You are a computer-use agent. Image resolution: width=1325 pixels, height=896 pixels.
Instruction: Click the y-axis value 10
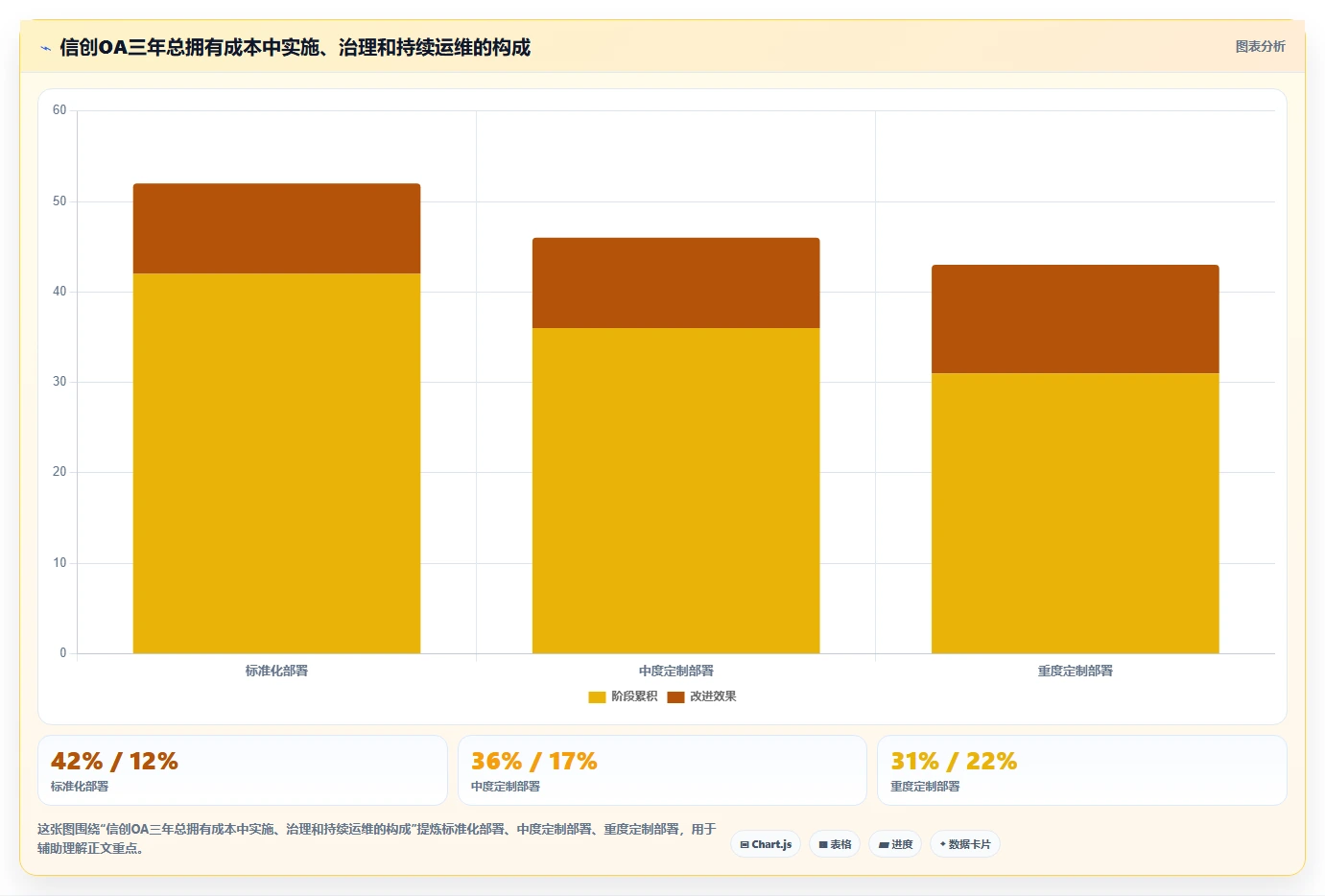59,563
